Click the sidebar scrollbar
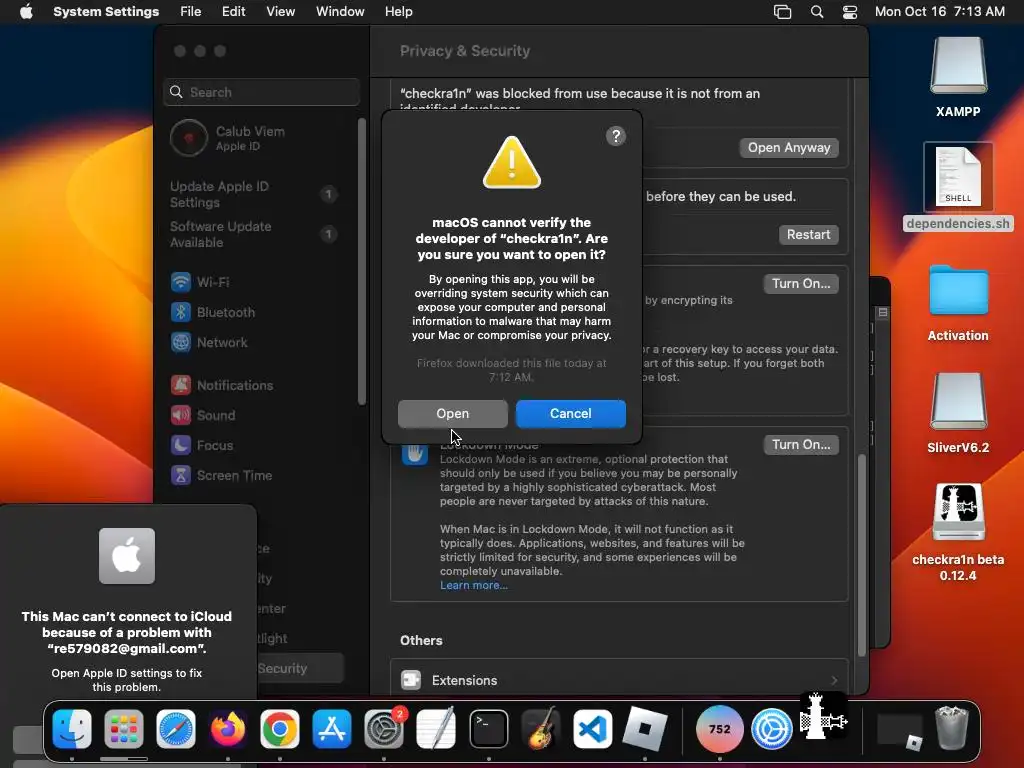Image resolution: width=1024 pixels, height=768 pixels. 362,261
